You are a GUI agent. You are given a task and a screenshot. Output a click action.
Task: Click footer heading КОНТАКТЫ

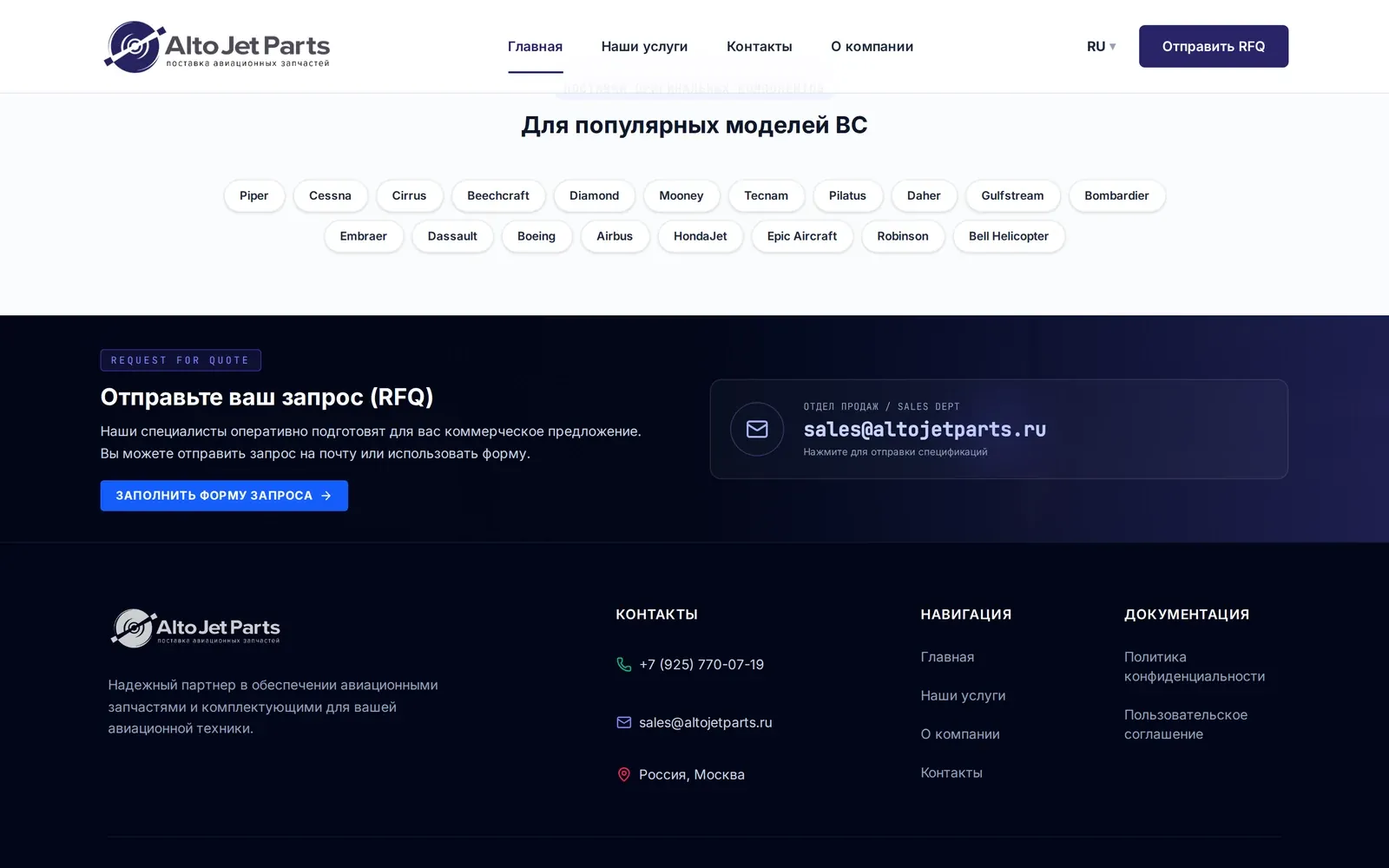coord(656,615)
